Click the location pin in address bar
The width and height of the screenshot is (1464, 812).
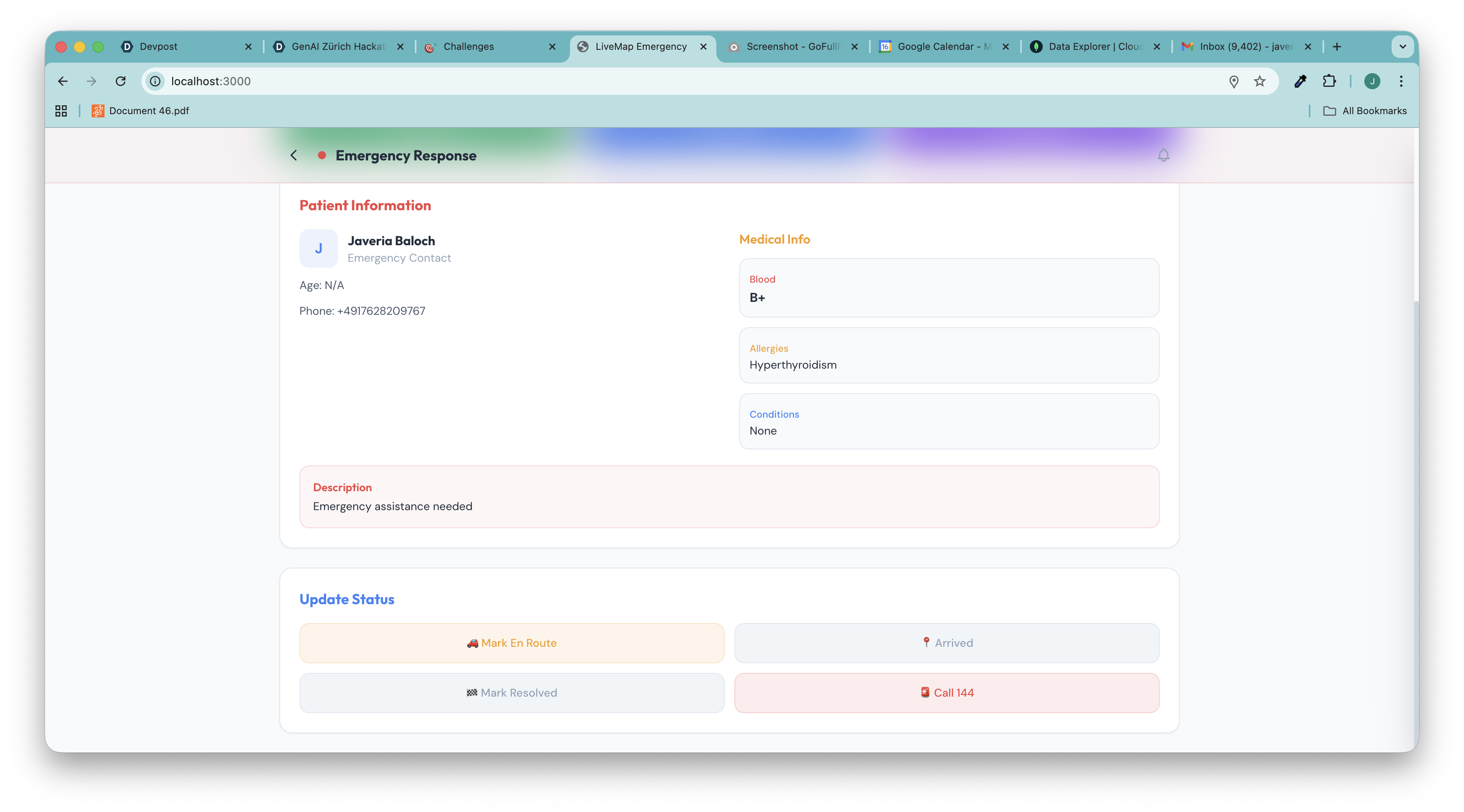coord(1233,81)
